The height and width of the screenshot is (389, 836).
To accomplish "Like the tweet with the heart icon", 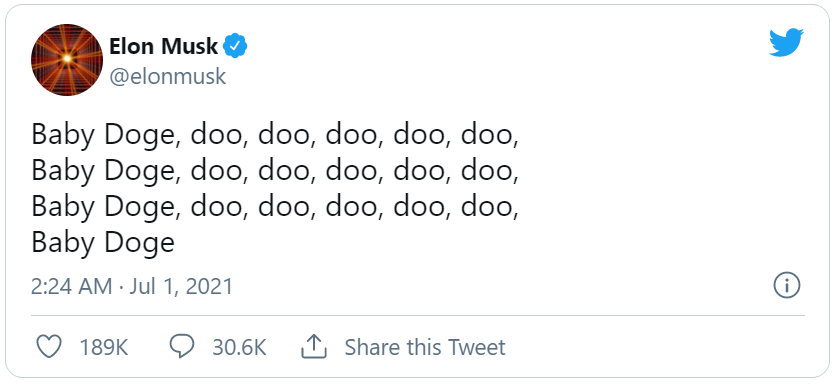I will click(x=49, y=347).
